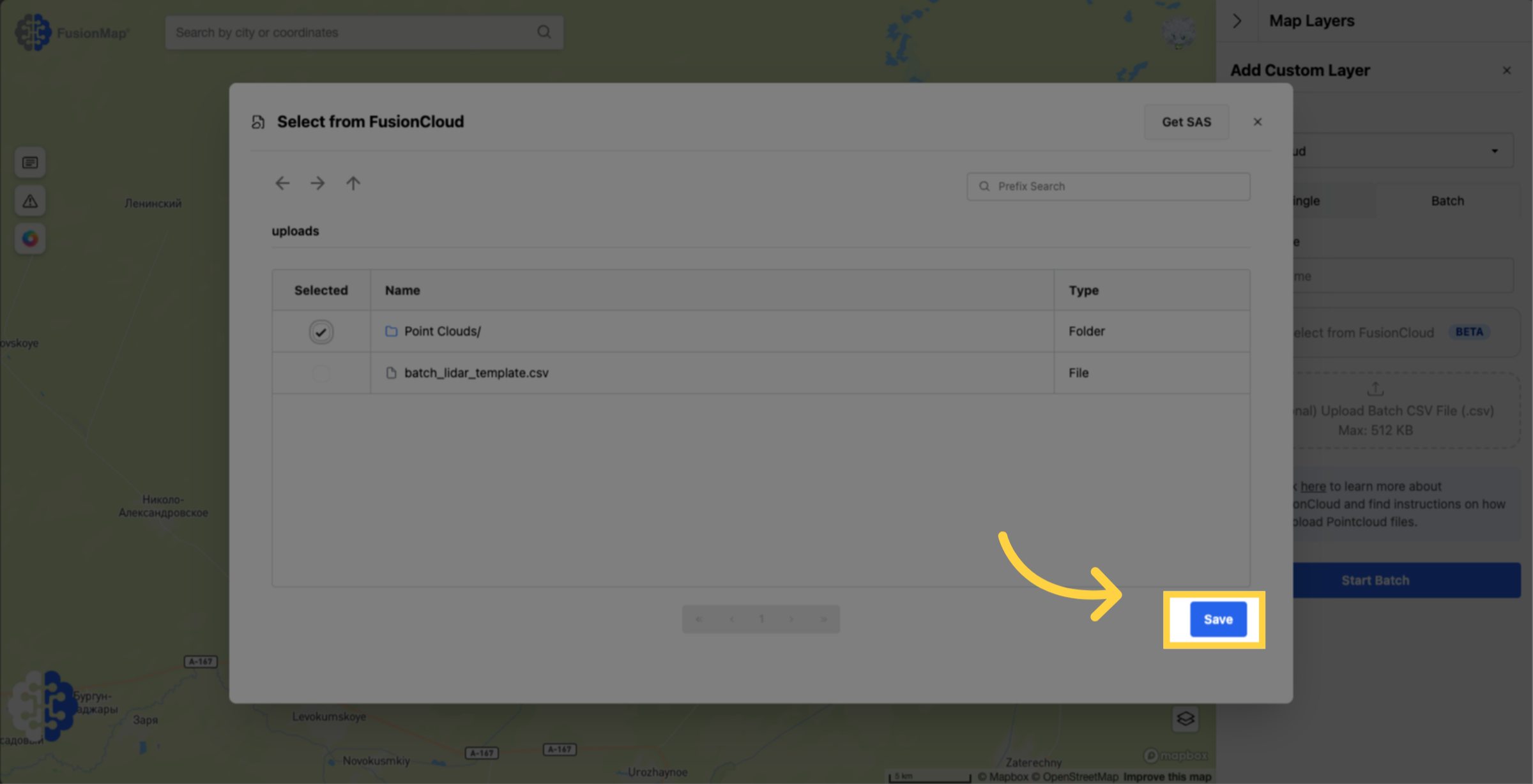Click the dialog title document icon
This screenshot has height=784, width=1533.
[x=258, y=122]
